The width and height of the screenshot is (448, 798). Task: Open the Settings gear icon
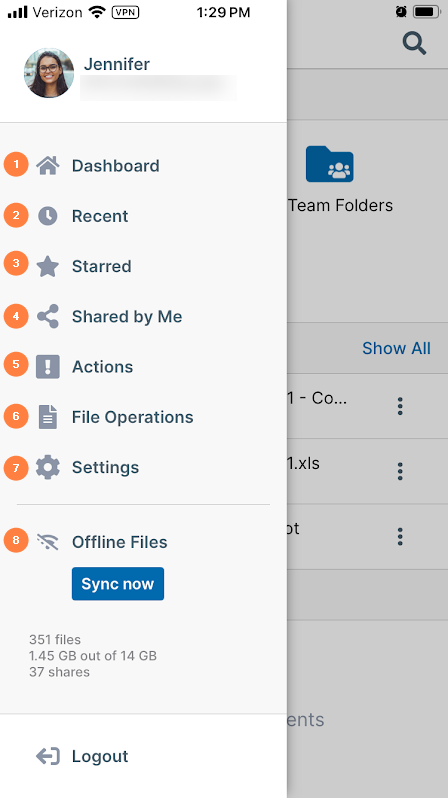[48, 467]
